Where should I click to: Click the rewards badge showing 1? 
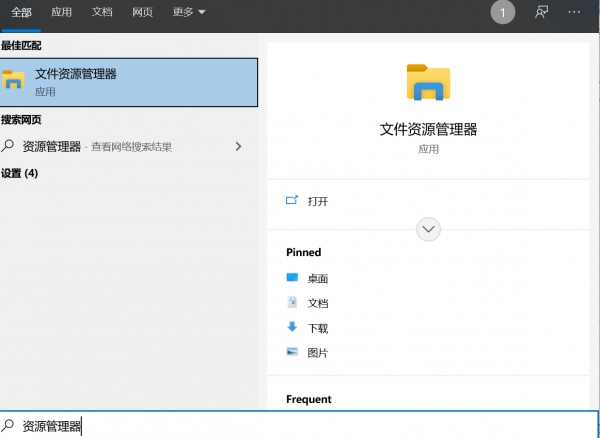coord(502,13)
